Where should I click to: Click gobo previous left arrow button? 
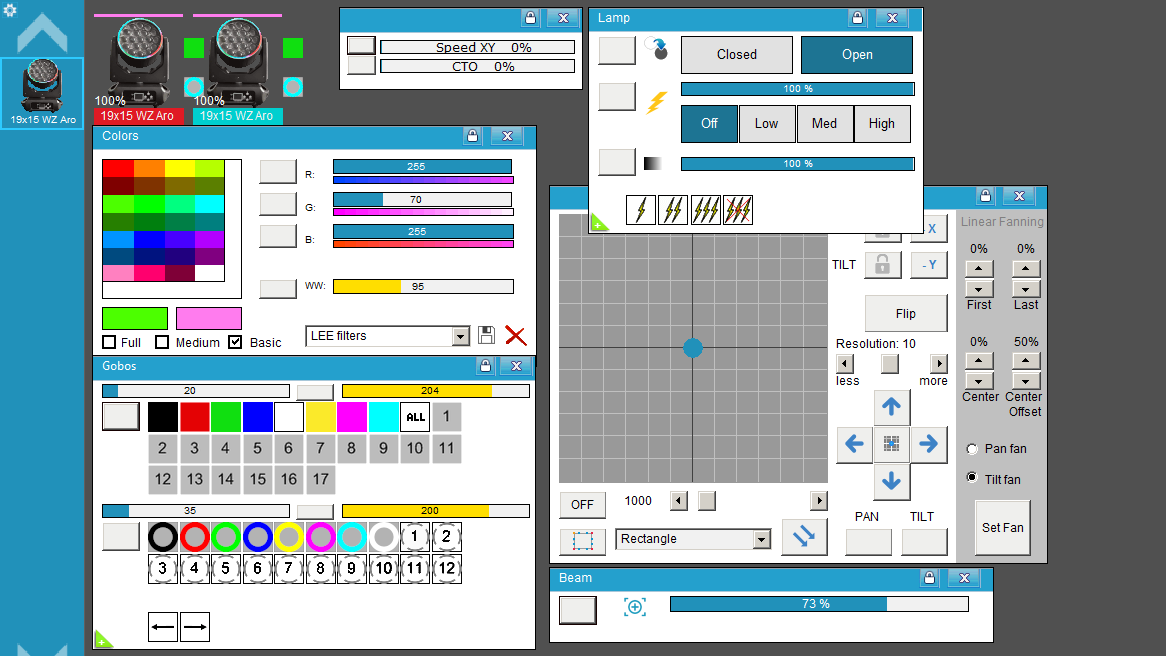(163, 627)
